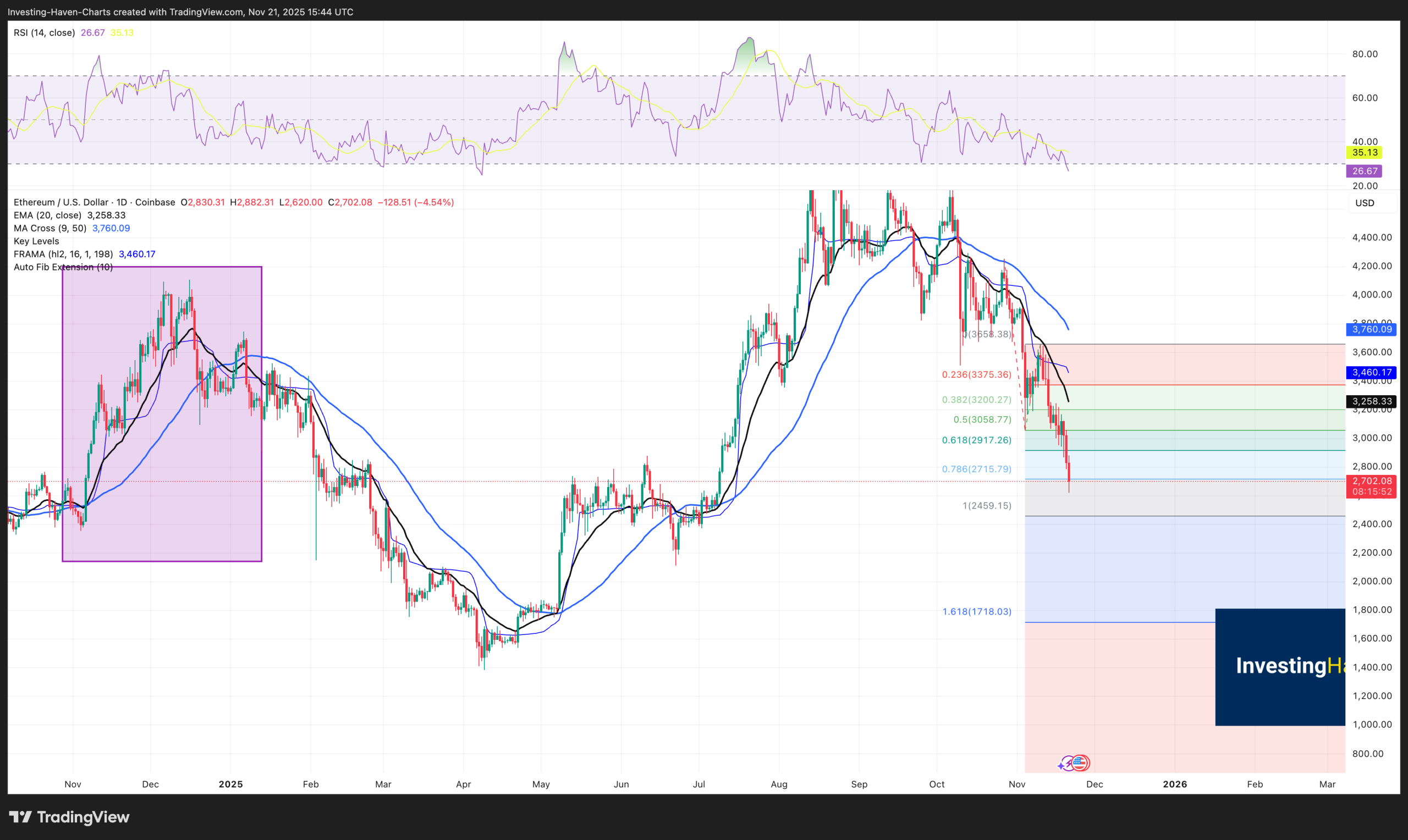Toggle the Key Levels indicator visibility
Screen dimensions: 1408x840
[x=36, y=241]
